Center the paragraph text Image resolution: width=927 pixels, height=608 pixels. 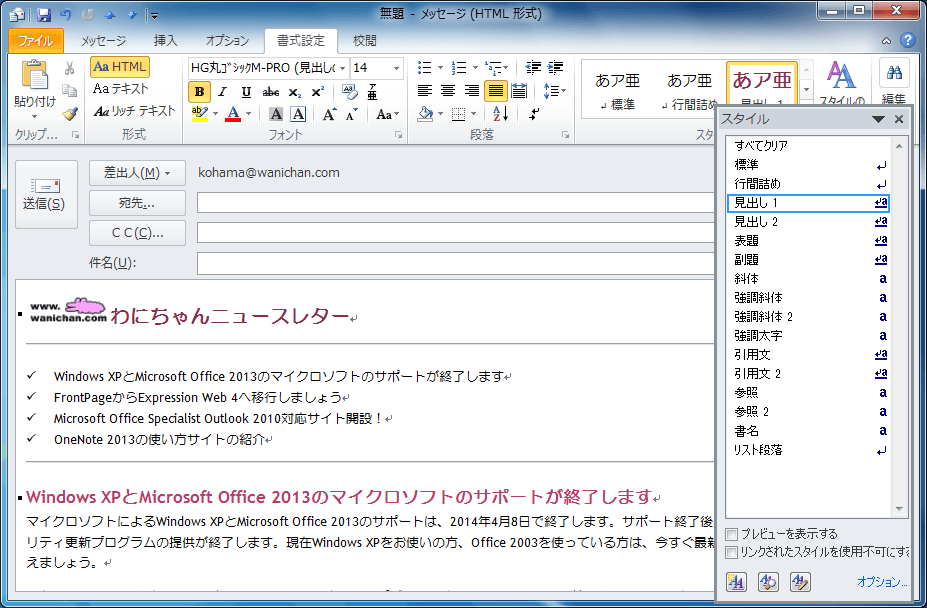pos(448,91)
